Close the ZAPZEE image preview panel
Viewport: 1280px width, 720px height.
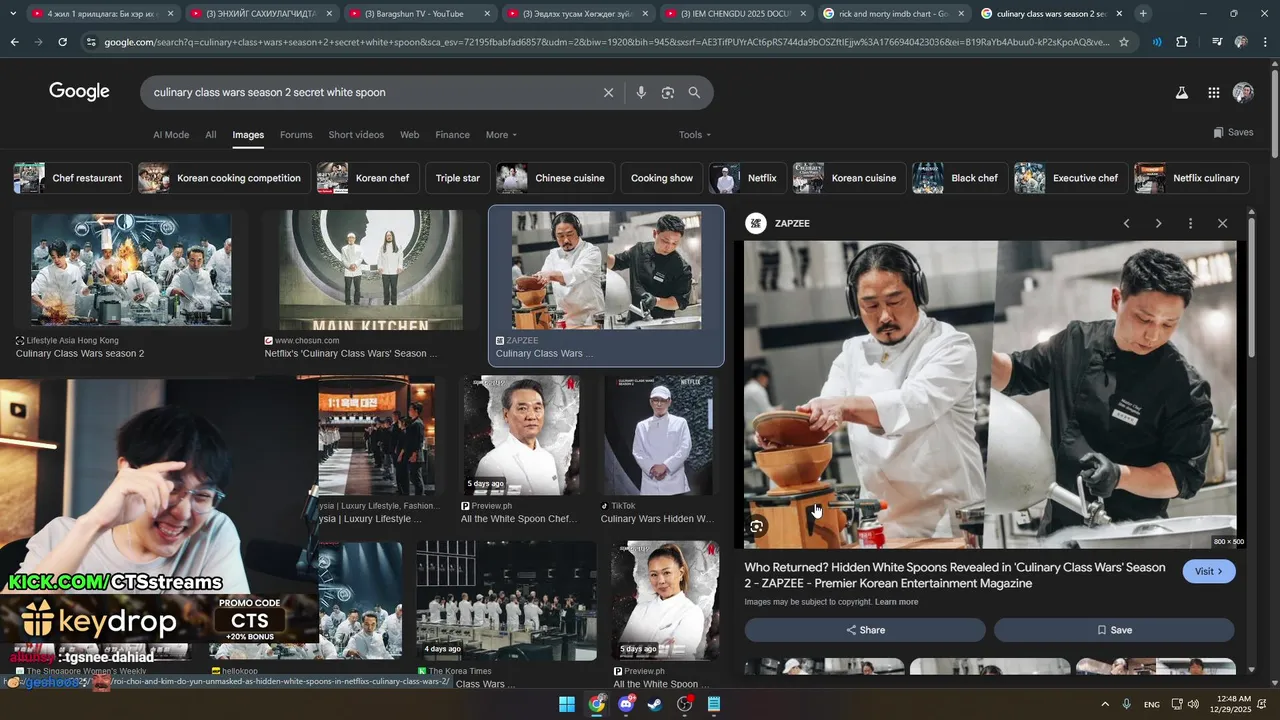click(1222, 223)
